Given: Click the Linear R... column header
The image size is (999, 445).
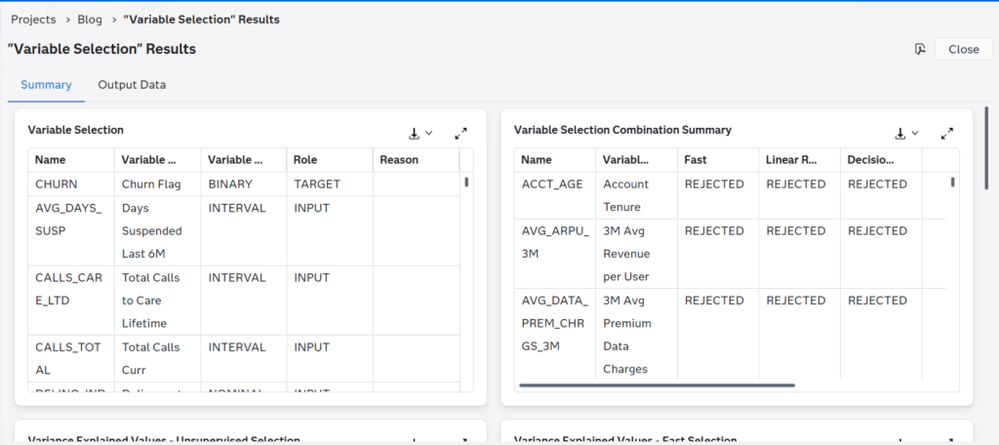Looking at the screenshot, I should coord(800,160).
